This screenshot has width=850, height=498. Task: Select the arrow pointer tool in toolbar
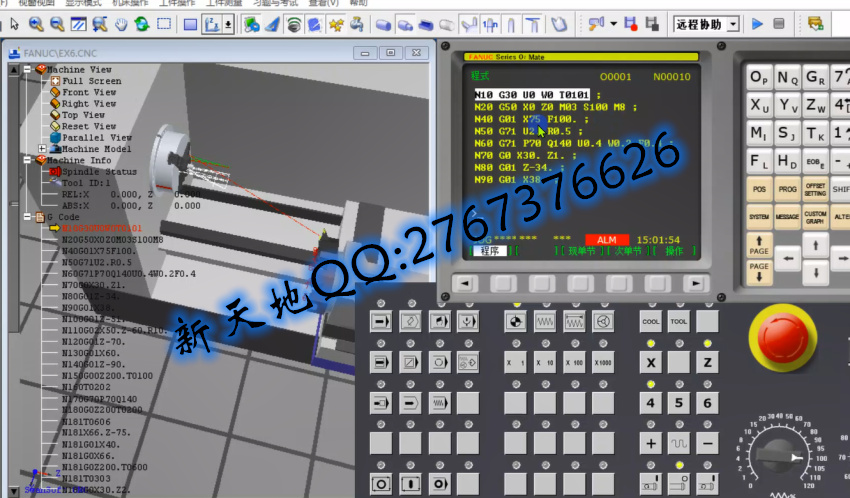15,24
